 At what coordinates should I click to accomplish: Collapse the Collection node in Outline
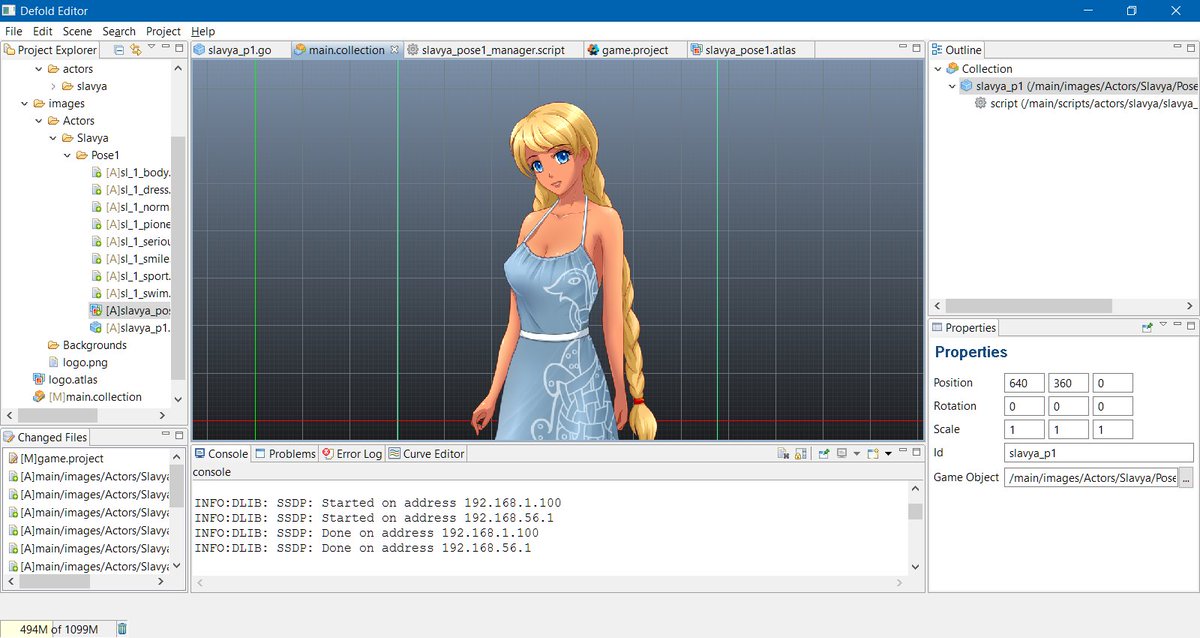pyautogui.click(x=938, y=69)
